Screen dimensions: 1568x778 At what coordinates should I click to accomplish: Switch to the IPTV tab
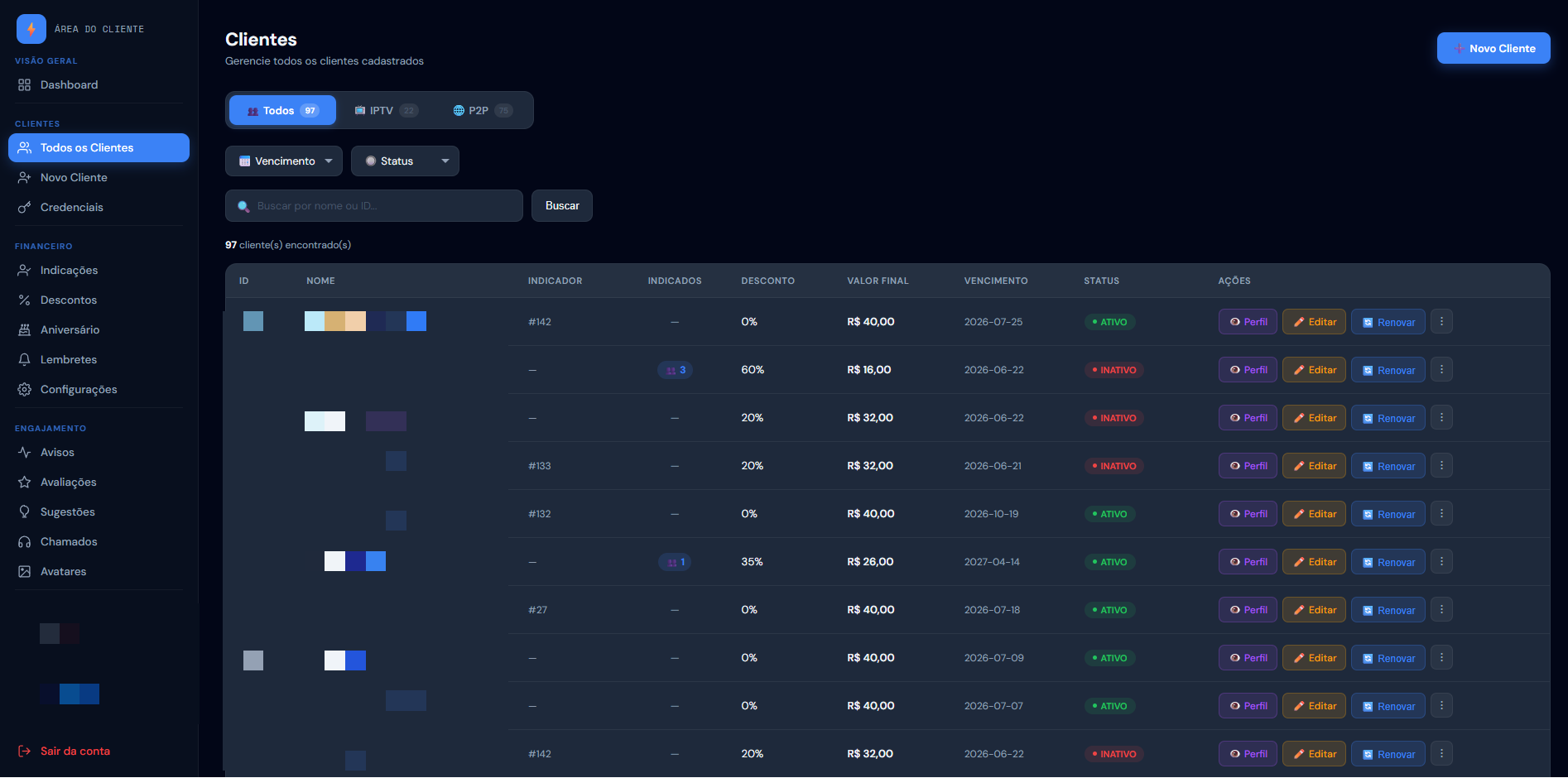(386, 111)
